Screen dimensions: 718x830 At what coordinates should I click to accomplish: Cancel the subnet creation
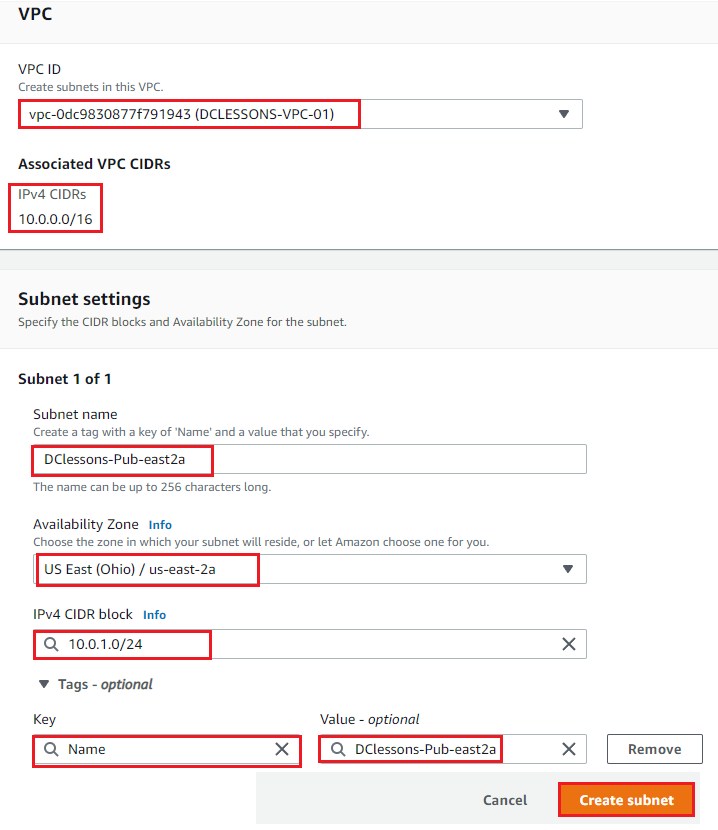[505, 800]
